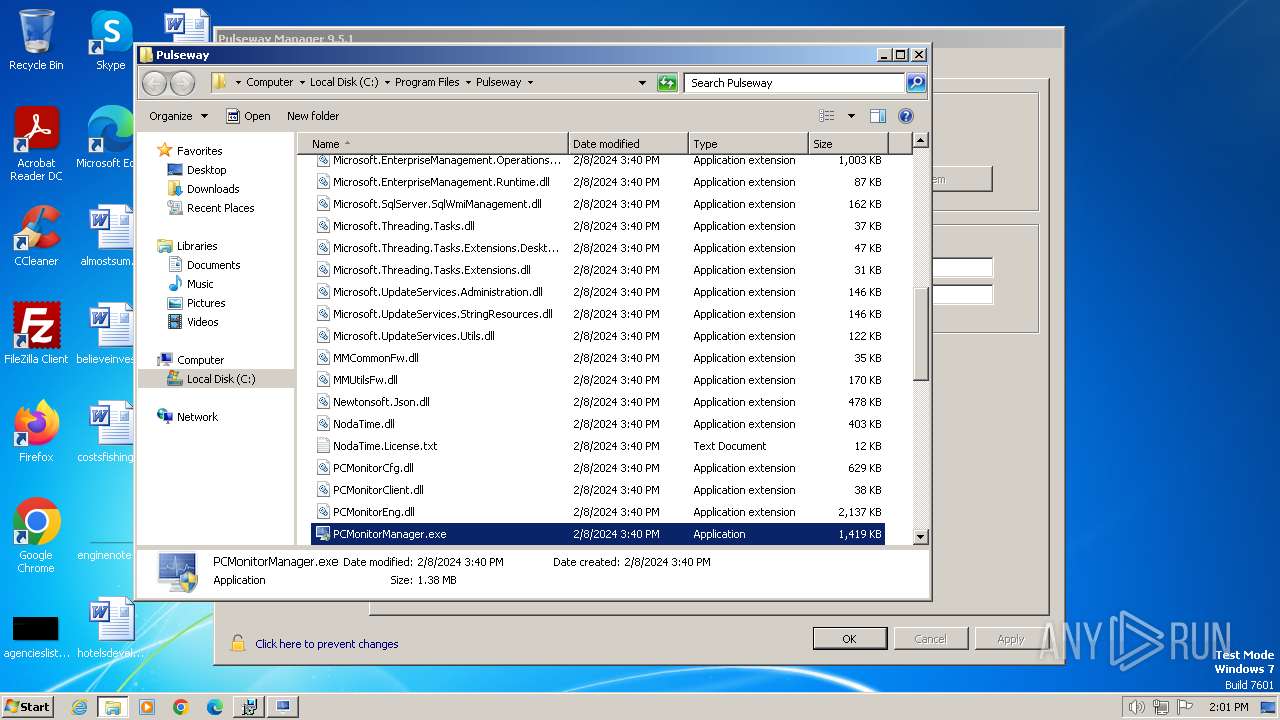Select the PCMonitorManager.exe file

click(x=598, y=534)
